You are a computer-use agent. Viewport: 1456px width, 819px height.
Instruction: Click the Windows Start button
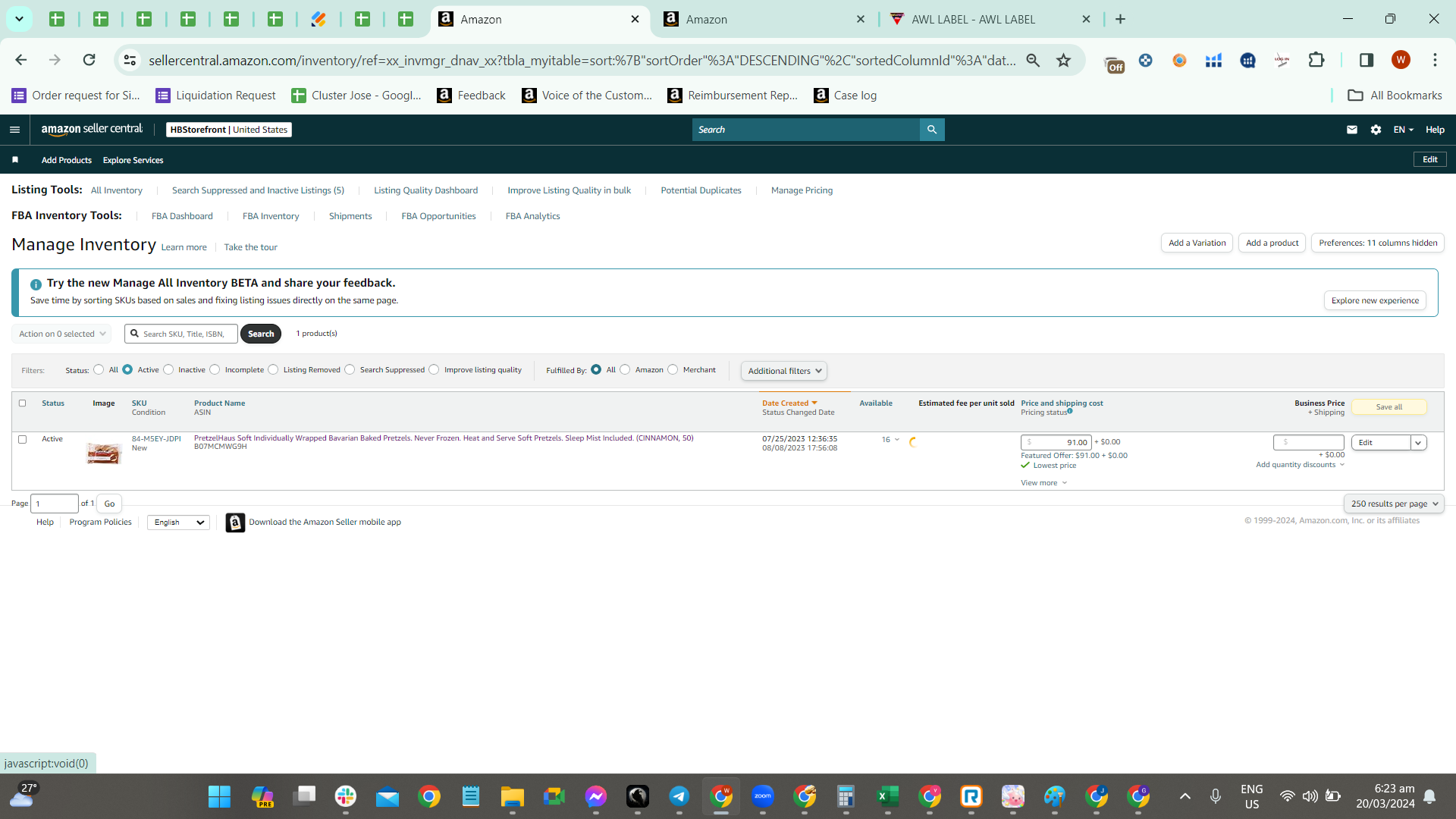pos(219,797)
